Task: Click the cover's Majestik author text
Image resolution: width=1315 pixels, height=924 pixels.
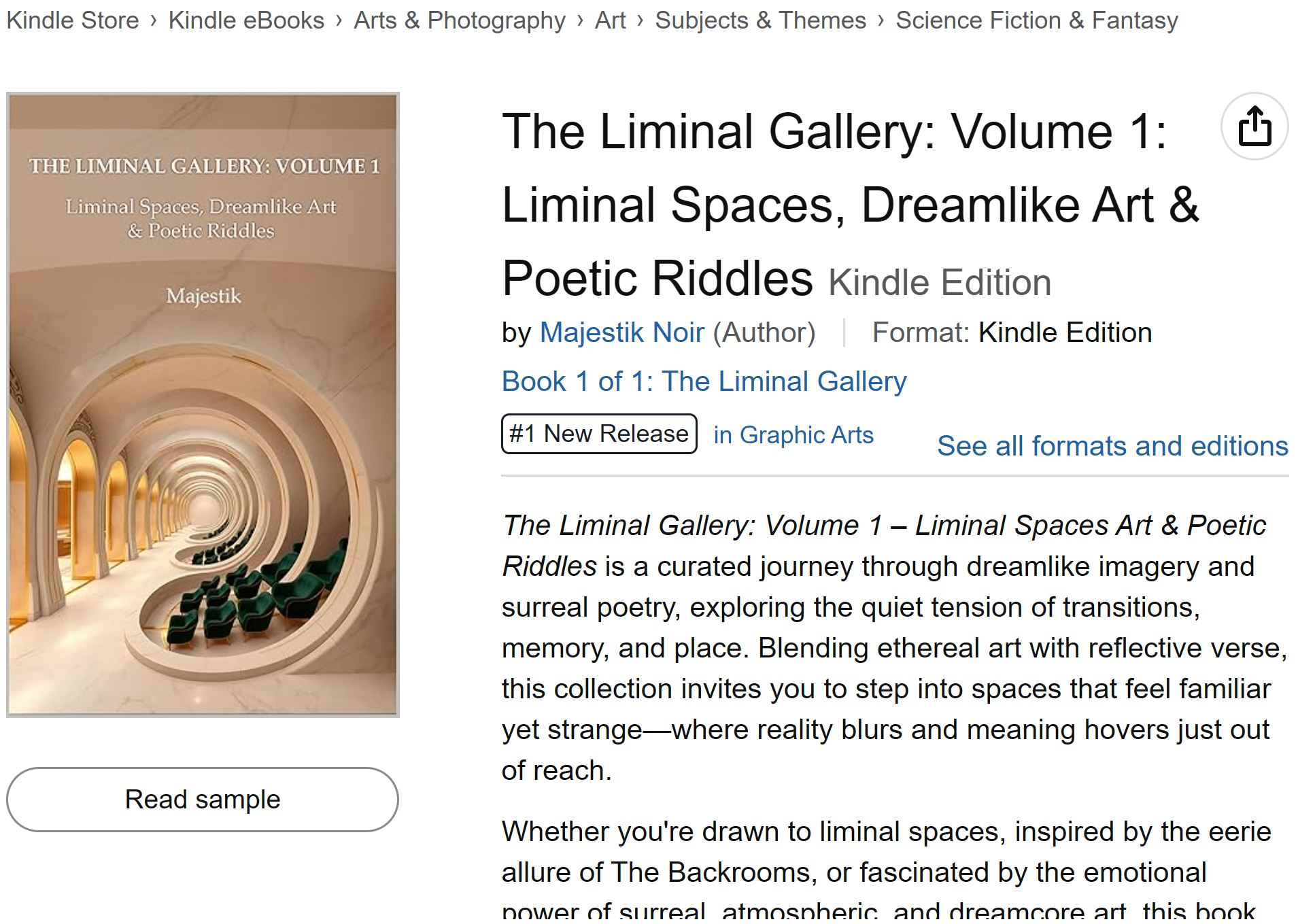Action: click(x=203, y=296)
